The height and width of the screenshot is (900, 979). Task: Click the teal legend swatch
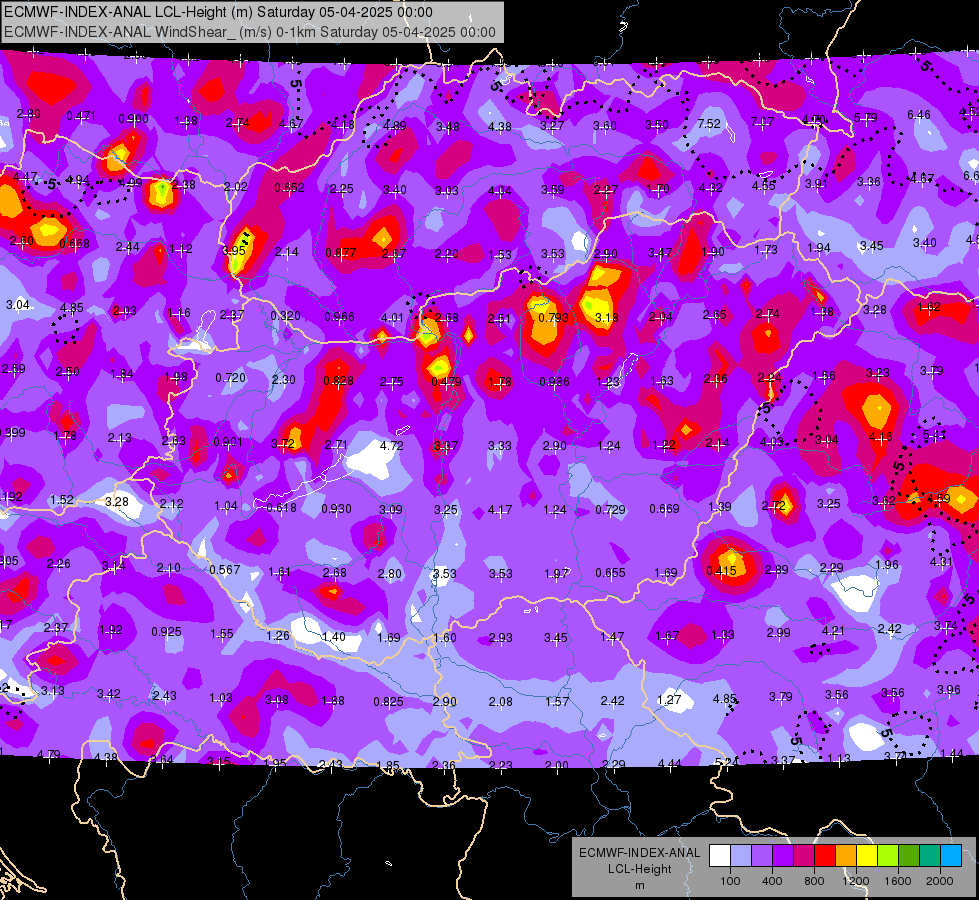coord(930,856)
